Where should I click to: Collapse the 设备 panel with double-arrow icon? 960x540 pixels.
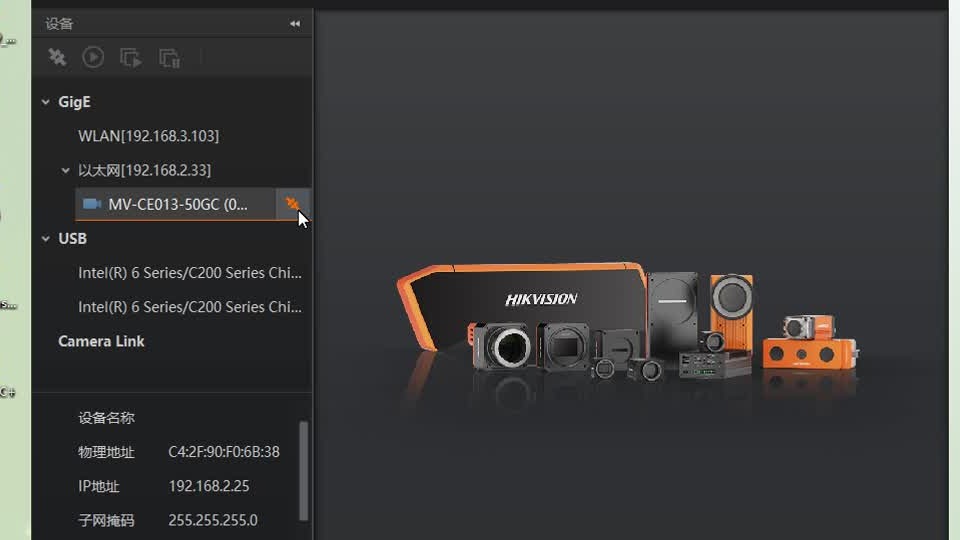pos(295,23)
